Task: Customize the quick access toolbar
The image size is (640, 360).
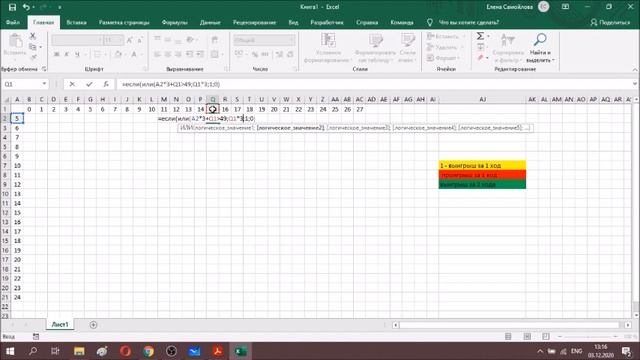Action: click(60, 7)
